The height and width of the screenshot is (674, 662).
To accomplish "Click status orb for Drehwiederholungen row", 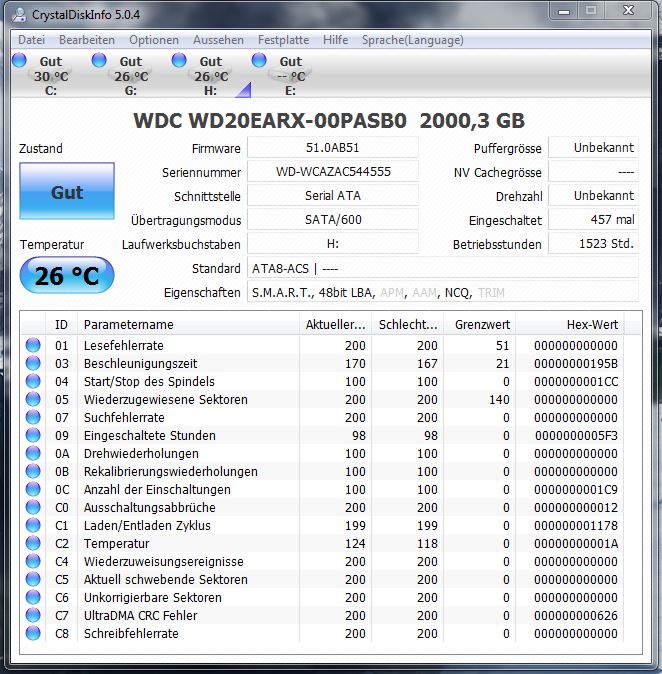I will [33, 453].
